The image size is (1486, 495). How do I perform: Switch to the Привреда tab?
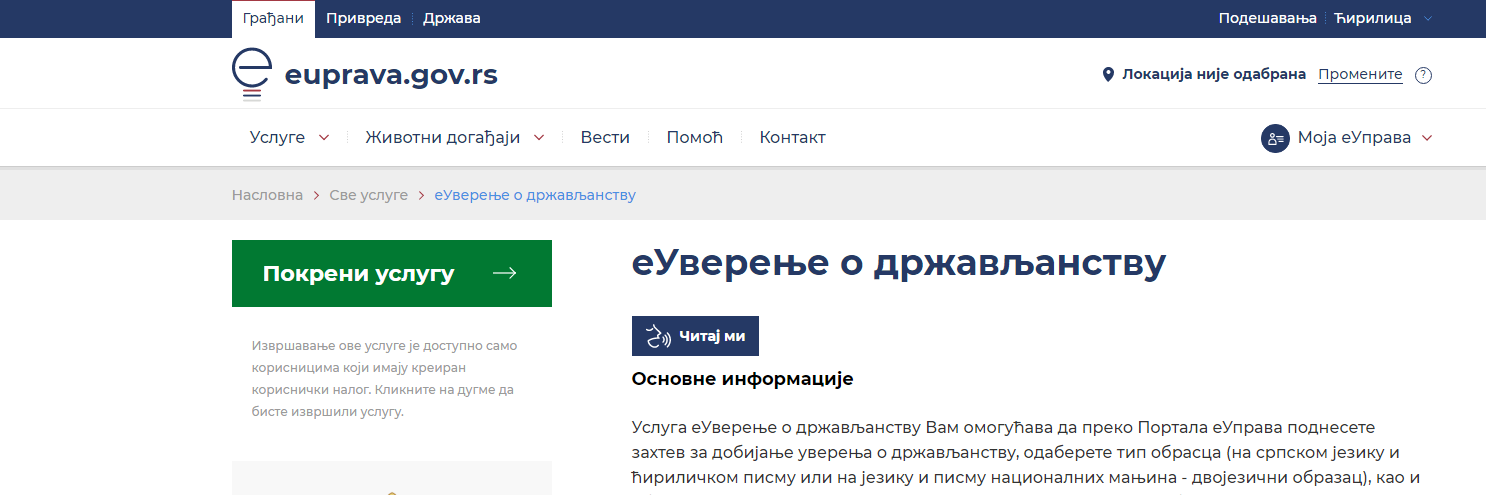click(363, 18)
